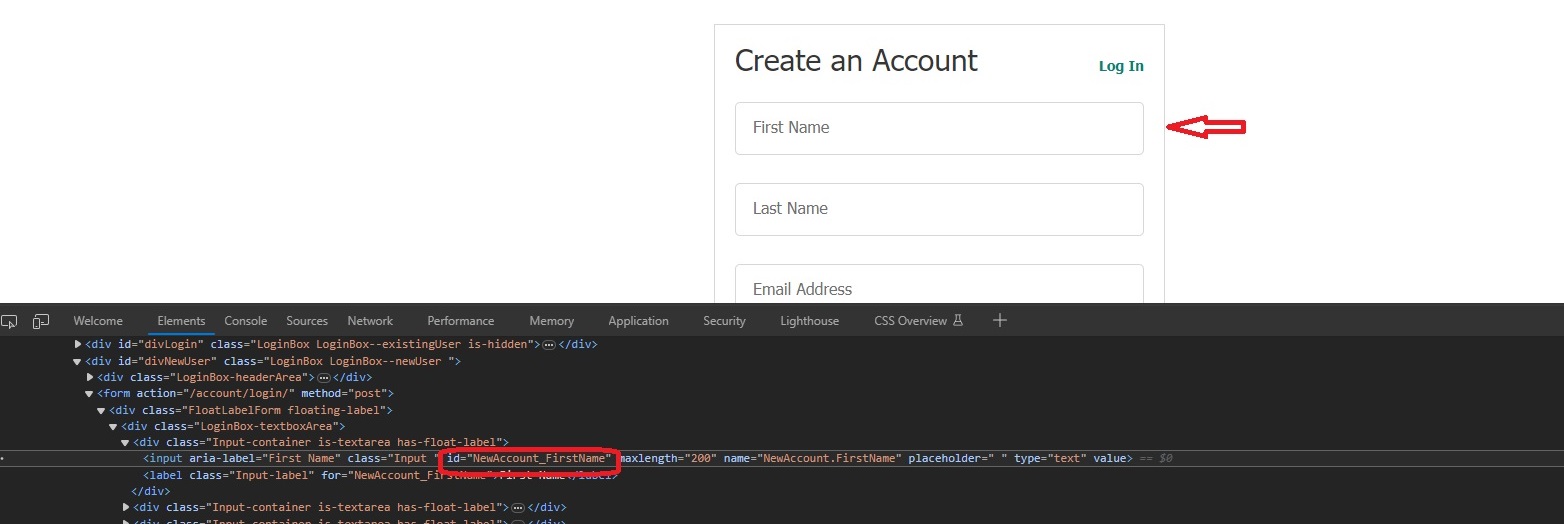1564x524 pixels.
Task: Open the Lighthouse tab
Action: point(809,321)
